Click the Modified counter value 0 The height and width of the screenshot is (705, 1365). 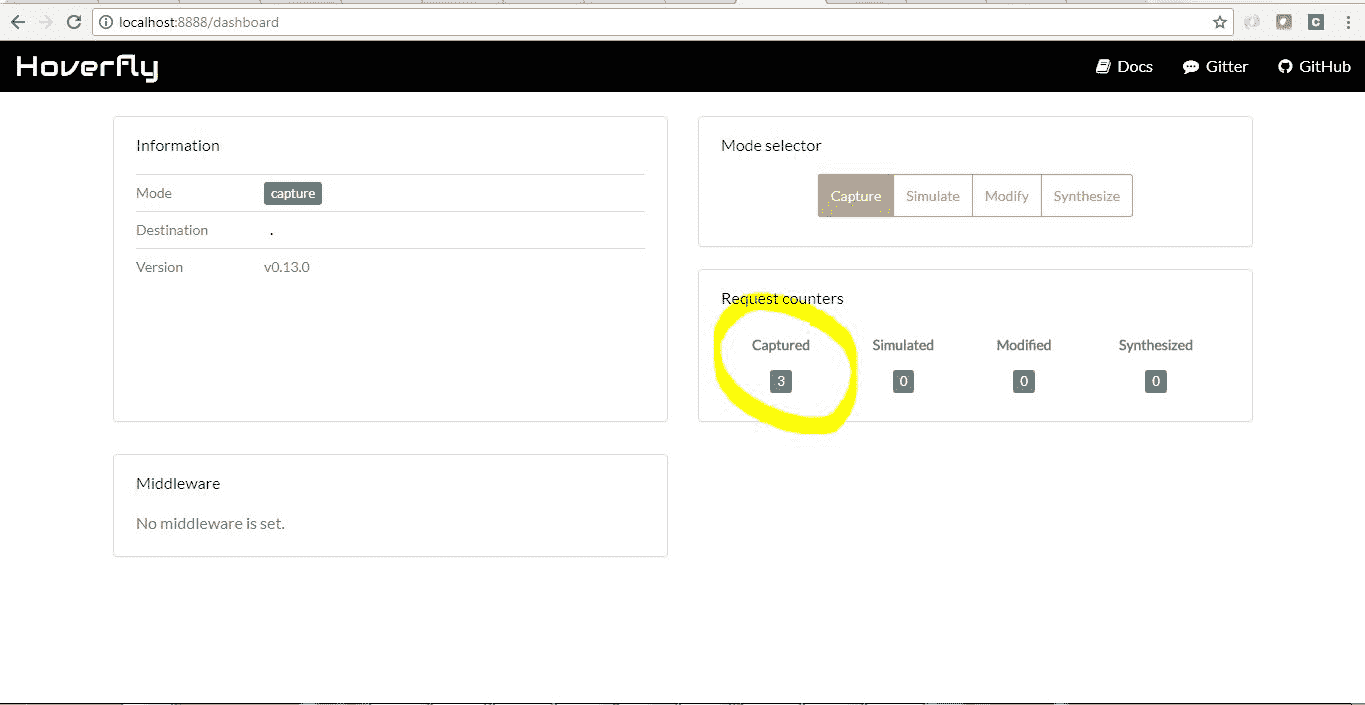[x=1024, y=381]
